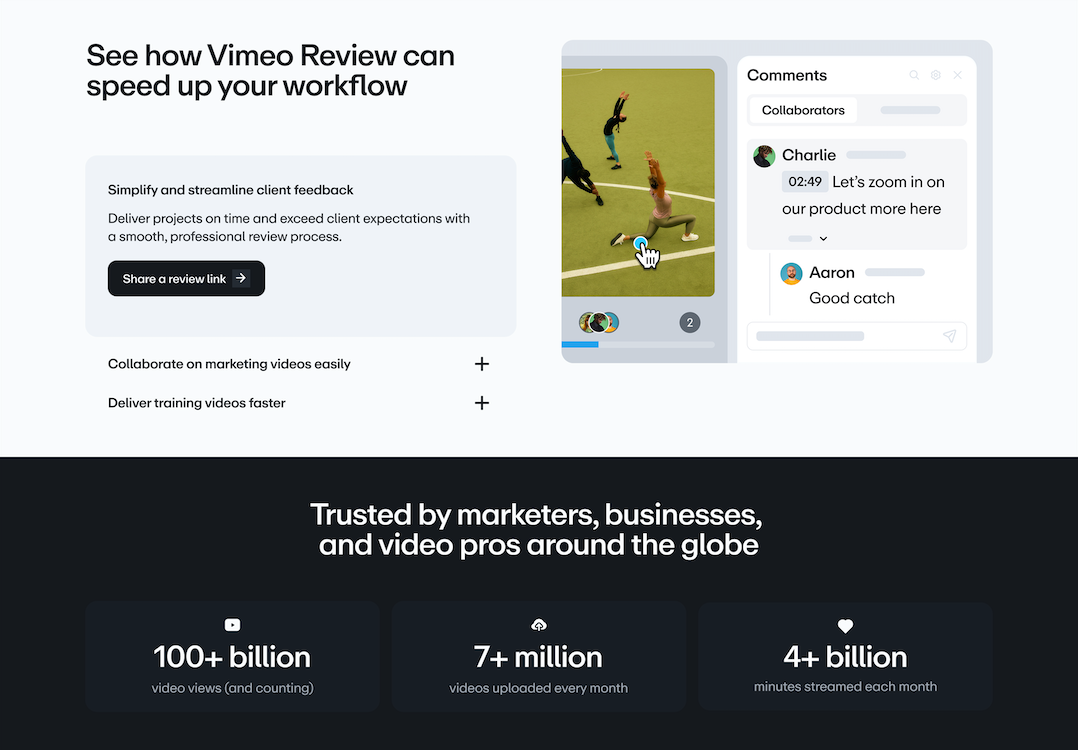This screenshot has height=750, width=1078.
Task: Close the Comments panel with X icon
Action: click(958, 75)
